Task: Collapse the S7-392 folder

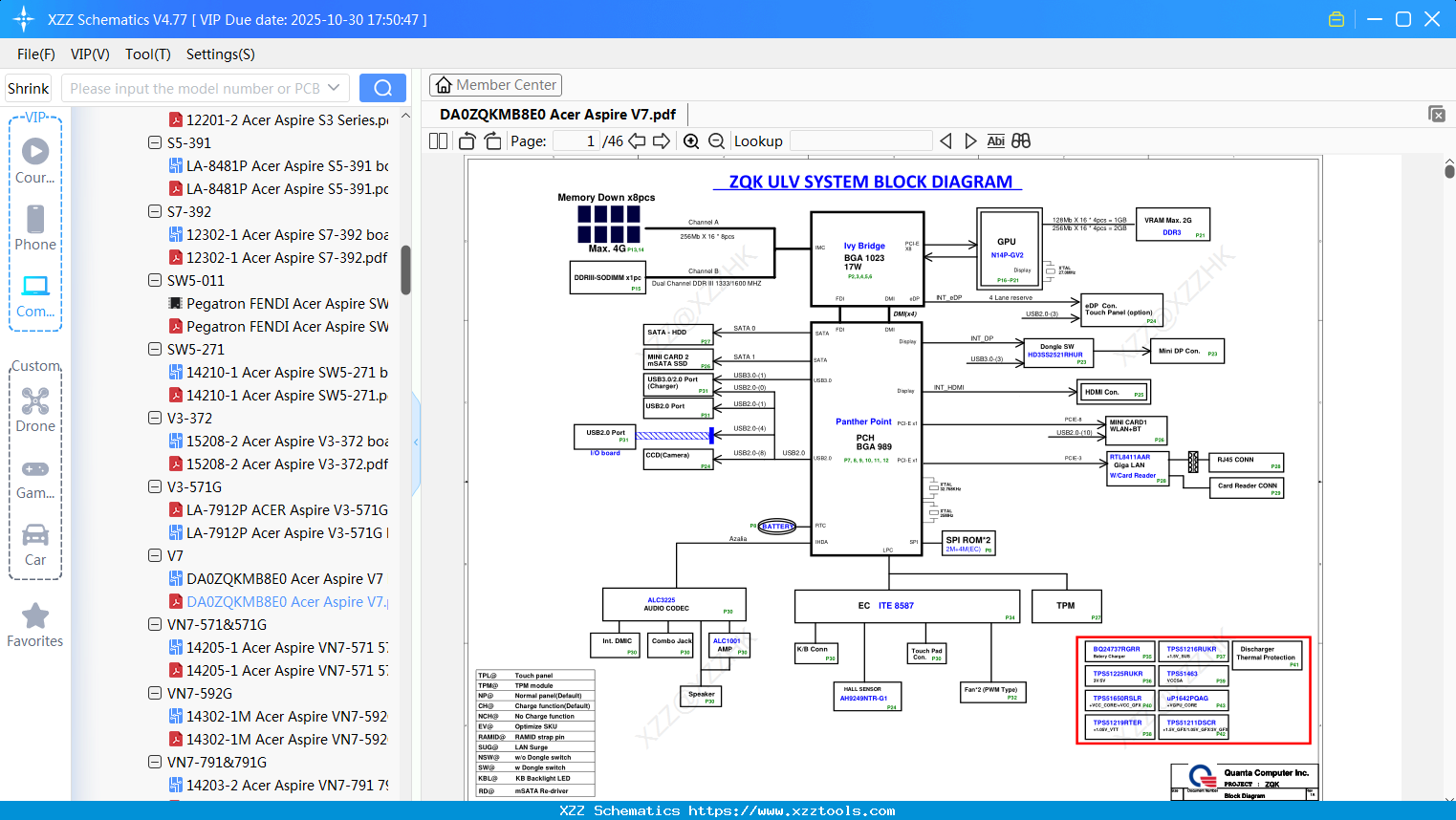Action: click(155, 211)
